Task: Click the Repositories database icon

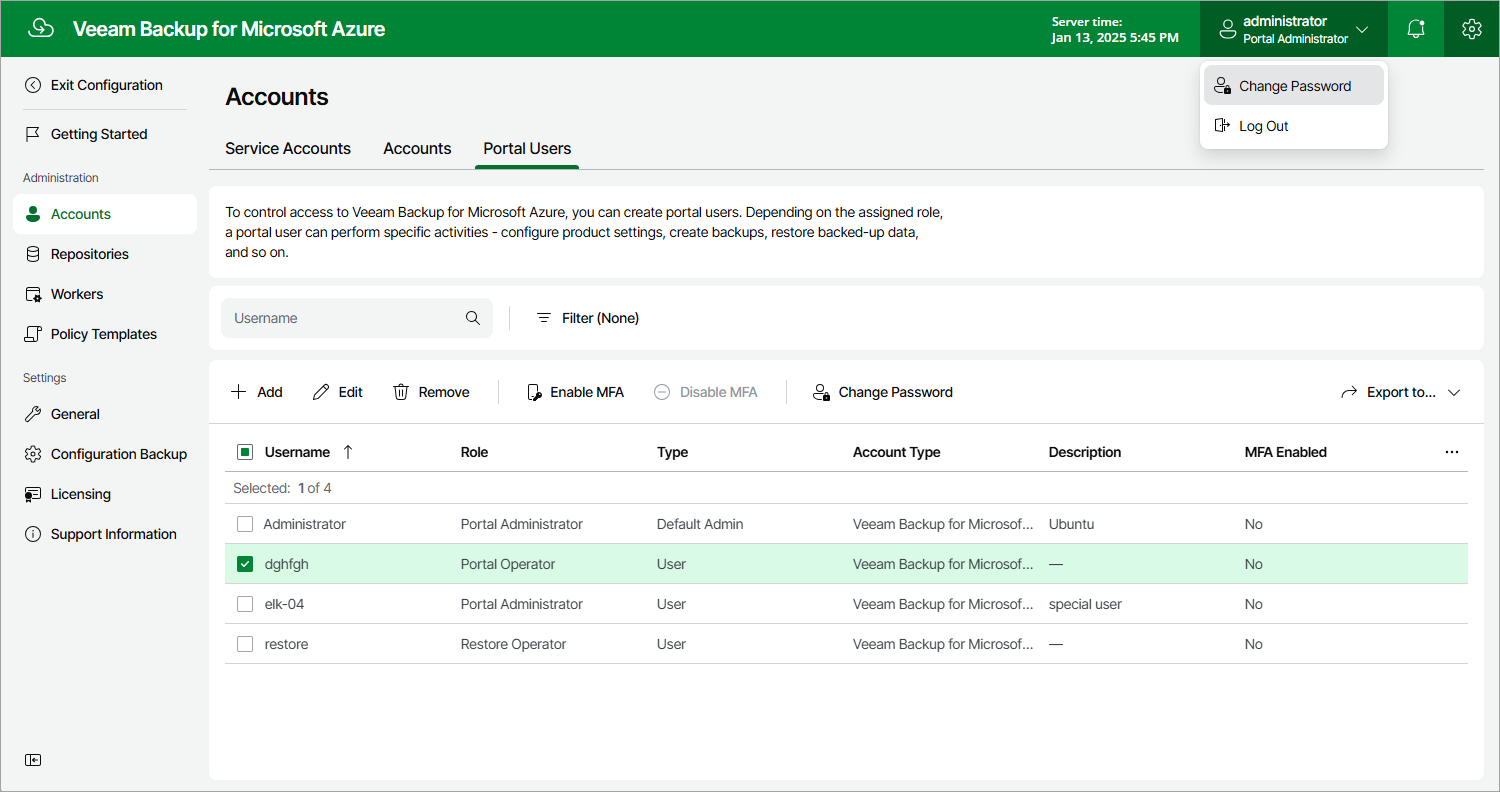Action: click(x=33, y=254)
